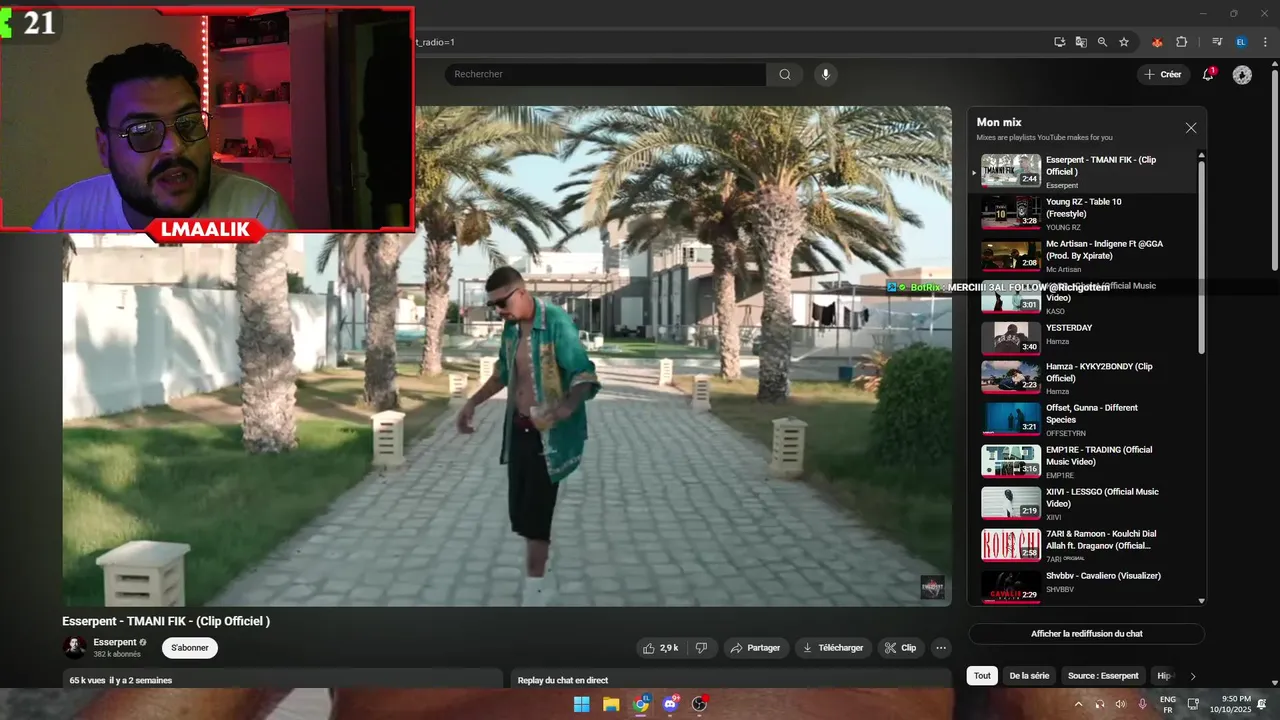
Task: Select the Source : Esserpent chip
Action: pos(1103,676)
